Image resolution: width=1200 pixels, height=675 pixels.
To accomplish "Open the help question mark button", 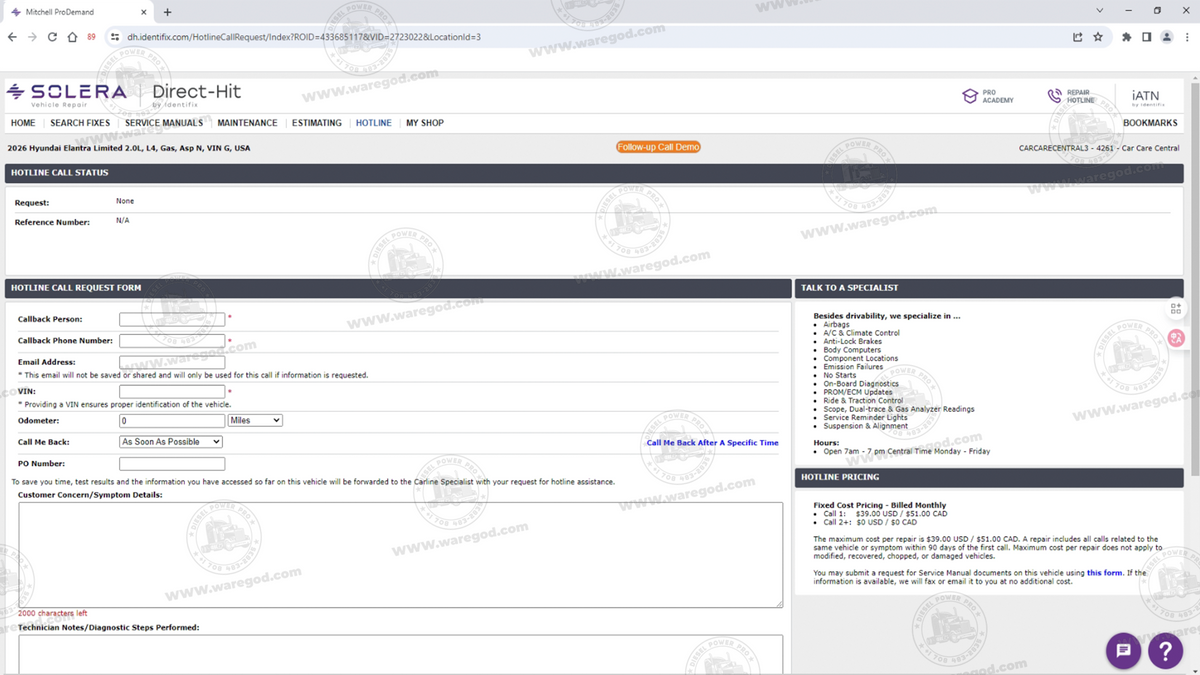I will [1166, 651].
